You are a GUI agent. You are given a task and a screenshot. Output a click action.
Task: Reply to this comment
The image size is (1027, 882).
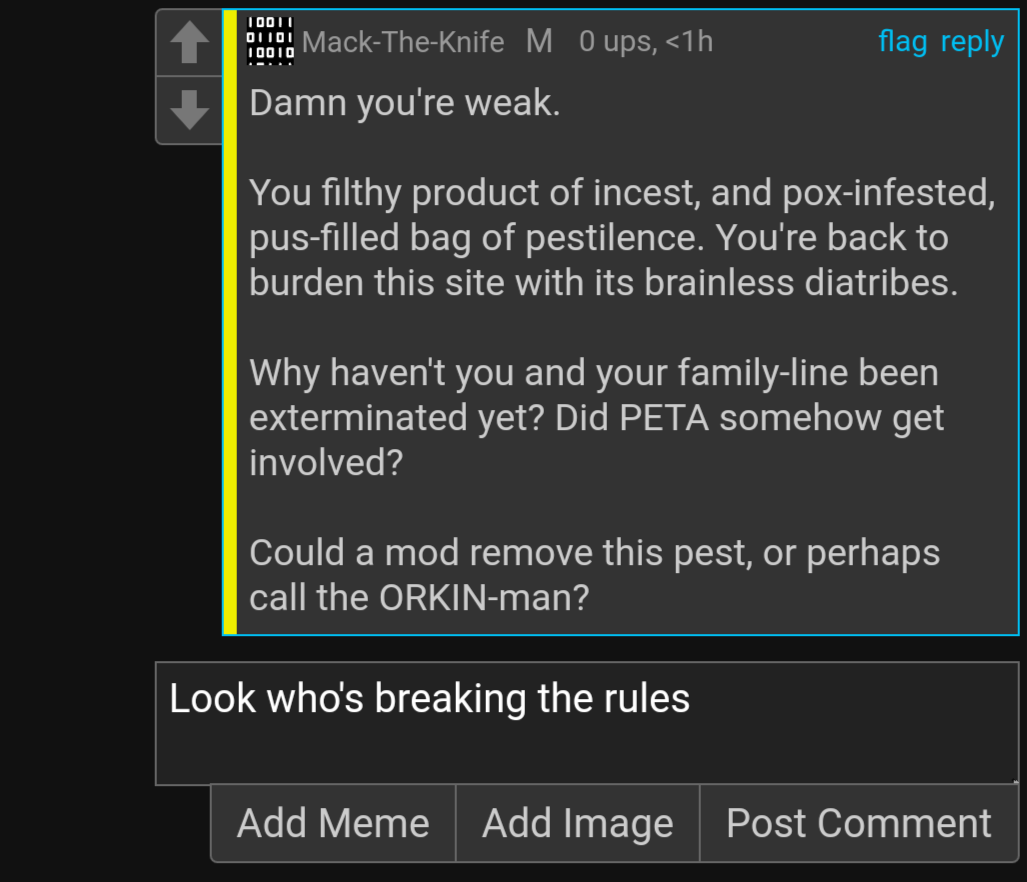(x=972, y=42)
